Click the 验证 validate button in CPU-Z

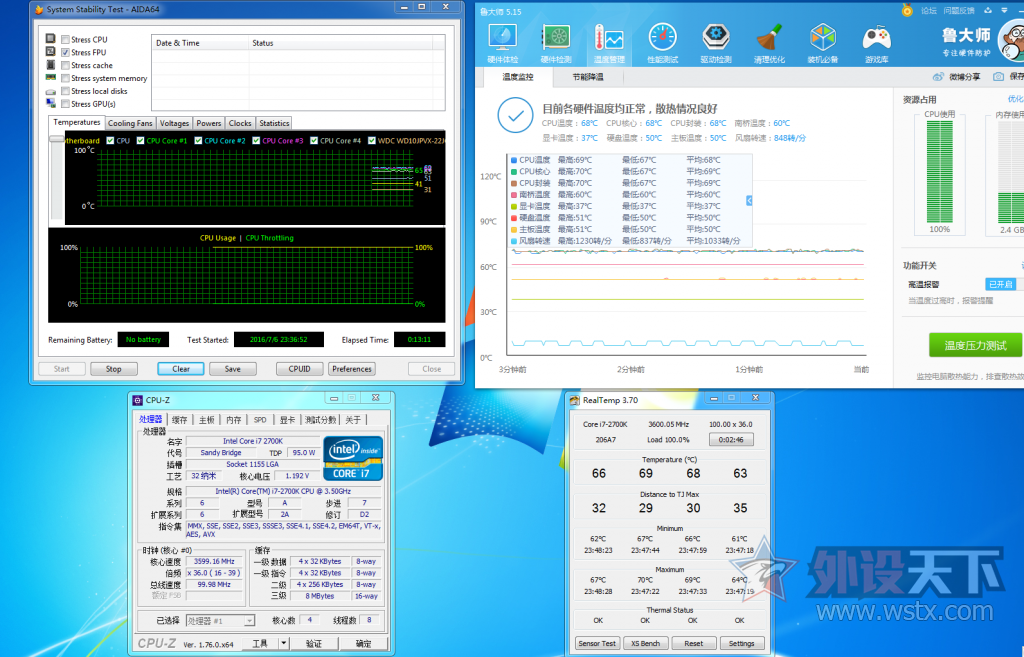coord(314,643)
